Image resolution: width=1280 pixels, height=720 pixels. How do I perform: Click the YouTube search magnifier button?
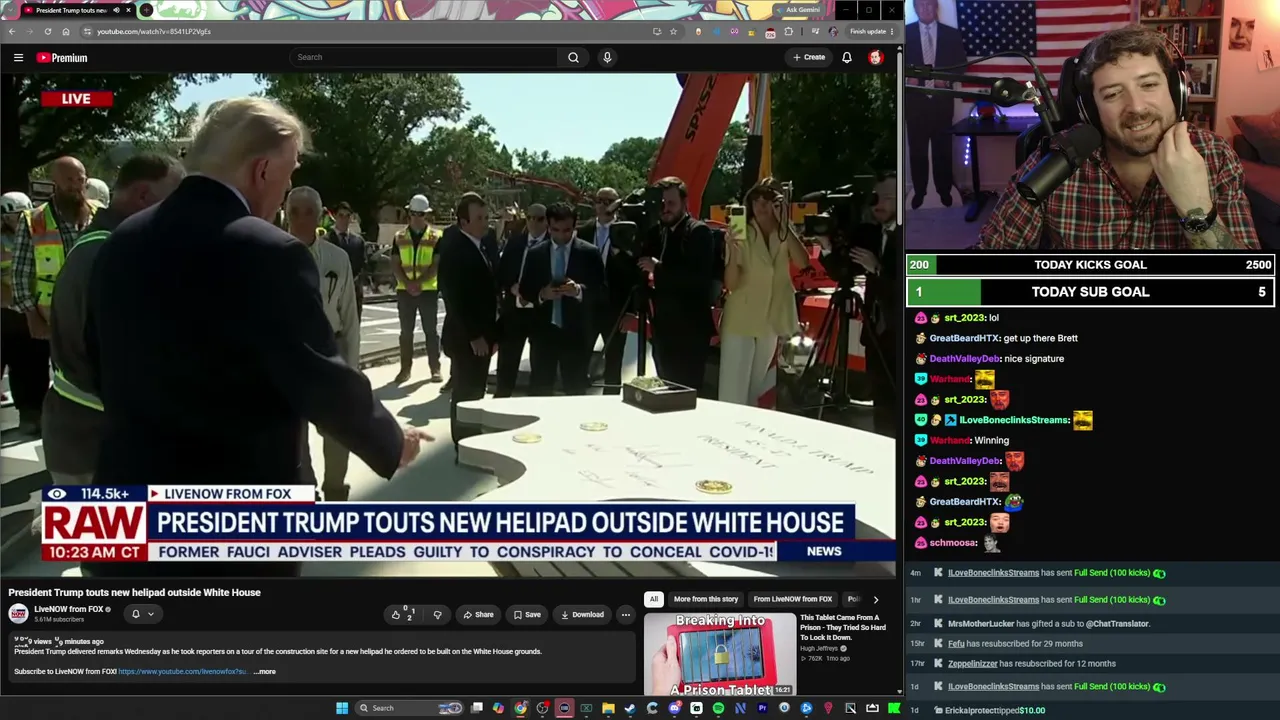tap(573, 57)
